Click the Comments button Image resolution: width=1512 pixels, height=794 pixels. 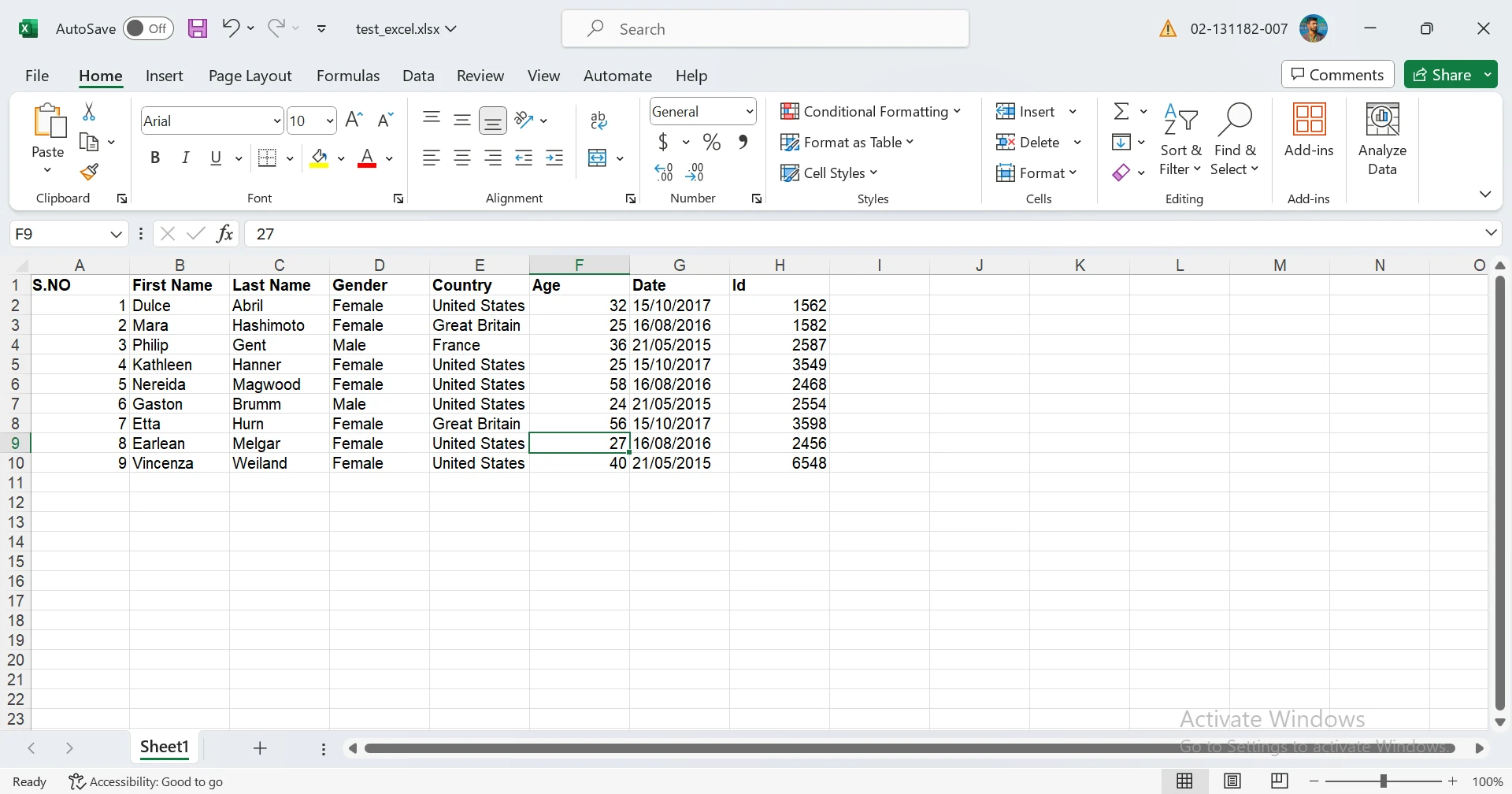[x=1337, y=75]
